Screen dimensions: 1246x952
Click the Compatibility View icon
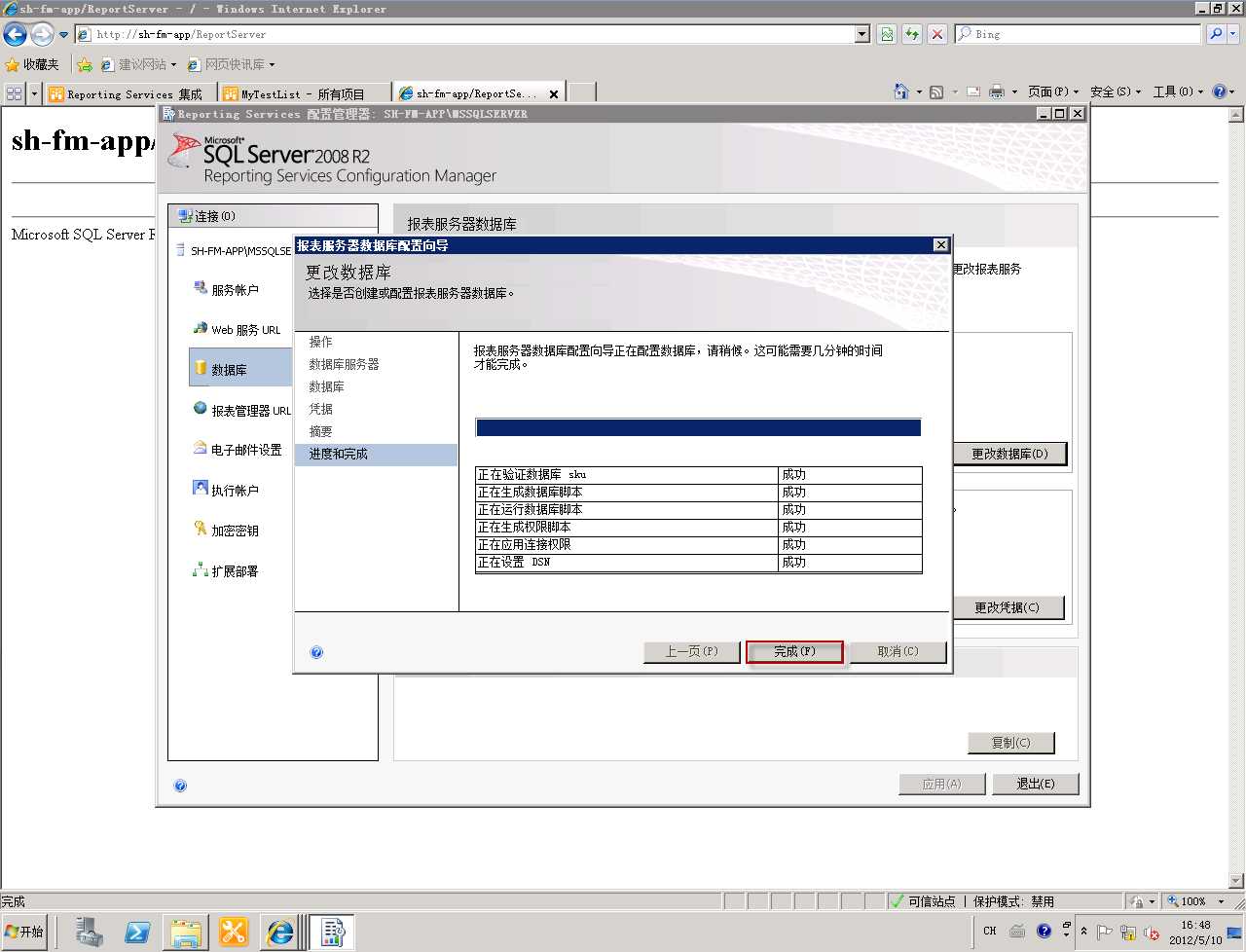tap(887, 34)
